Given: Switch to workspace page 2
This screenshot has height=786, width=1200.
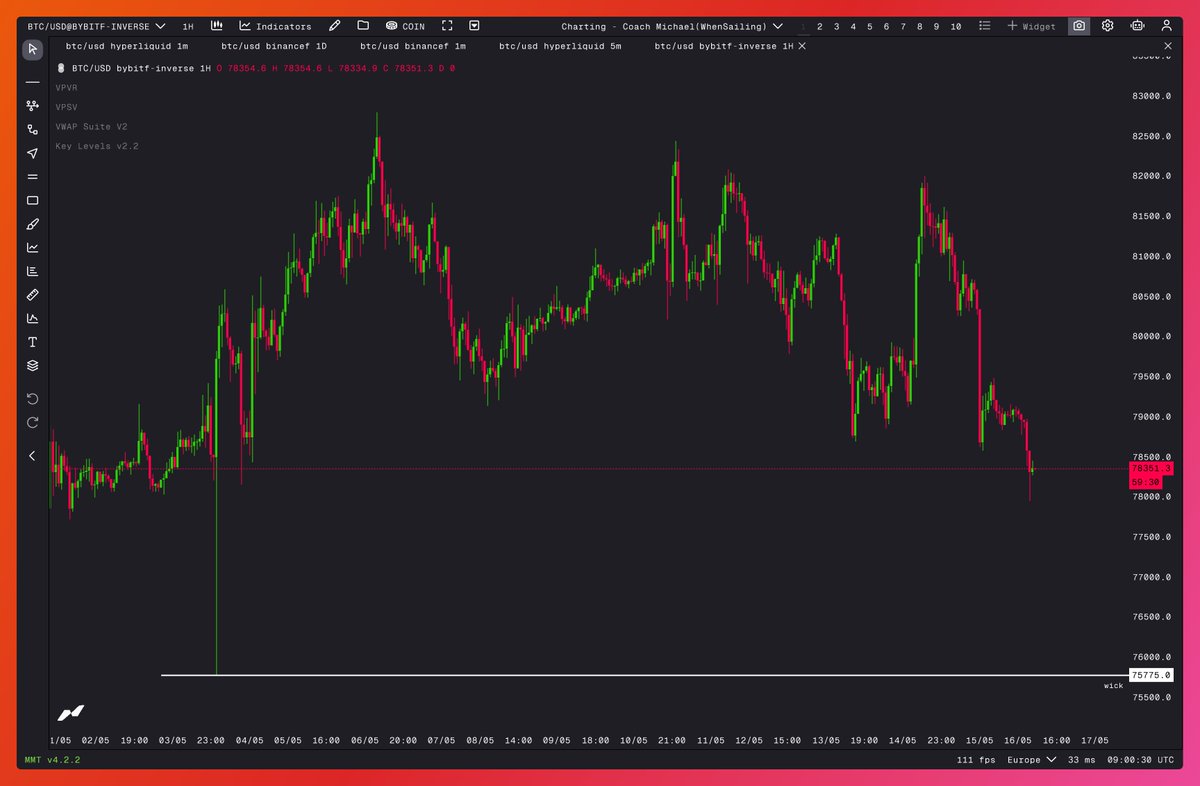Looking at the screenshot, I should point(820,26).
